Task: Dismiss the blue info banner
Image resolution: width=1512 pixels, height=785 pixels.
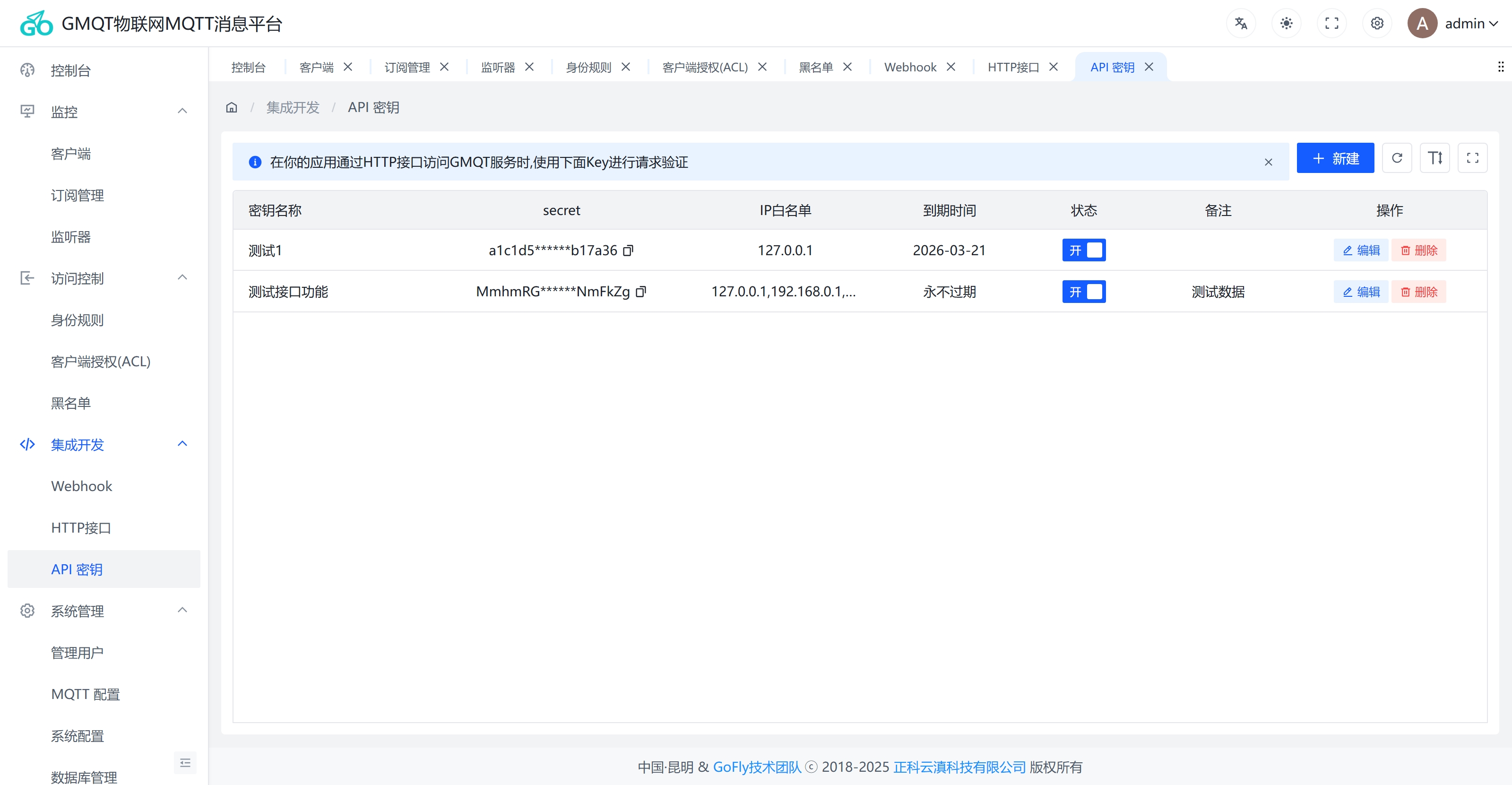Action: pyautogui.click(x=1269, y=162)
